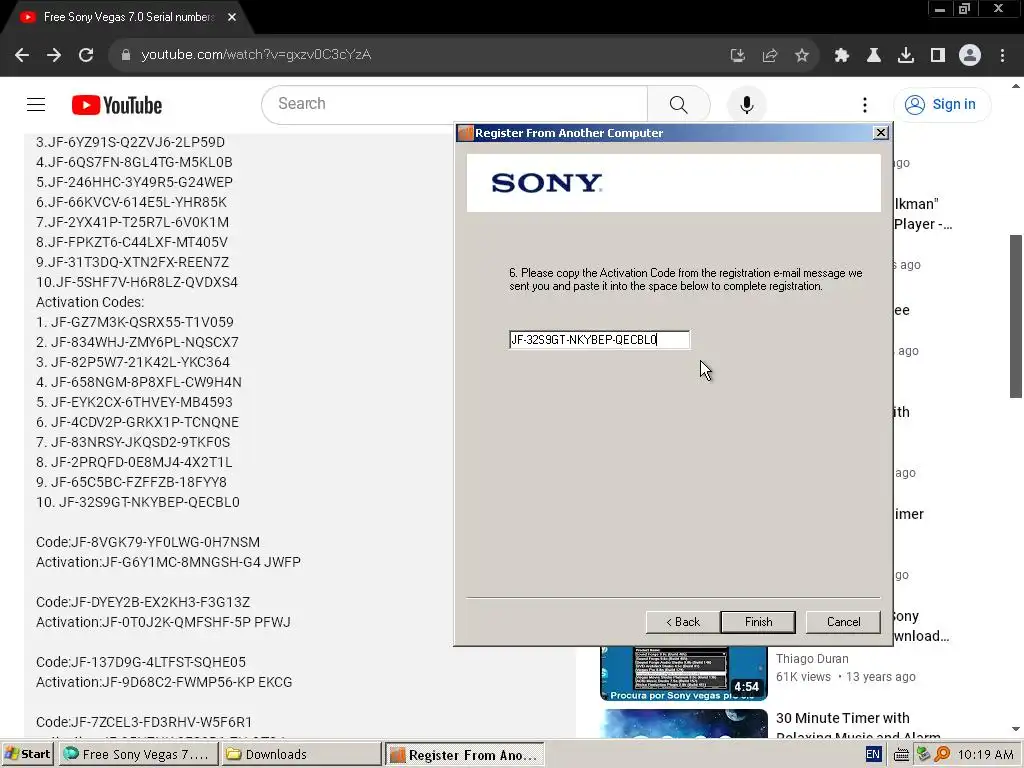Click the page vertical scrollbar thumb

1016,316
